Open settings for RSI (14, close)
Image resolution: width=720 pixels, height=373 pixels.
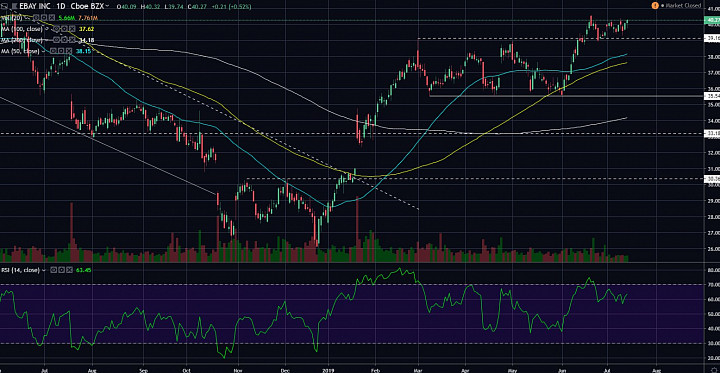tap(61, 270)
